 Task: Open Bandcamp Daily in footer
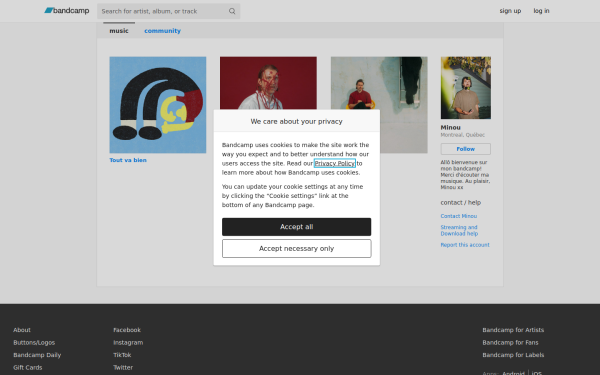pos(37,355)
